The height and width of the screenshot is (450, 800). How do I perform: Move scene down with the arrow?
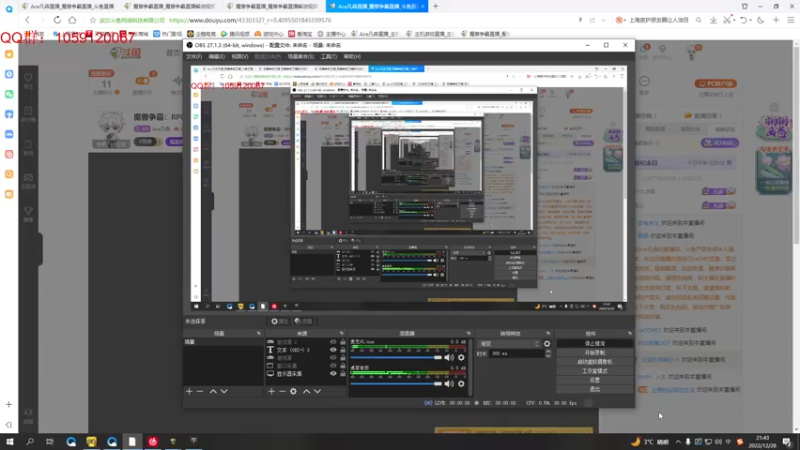pyautogui.click(x=224, y=391)
